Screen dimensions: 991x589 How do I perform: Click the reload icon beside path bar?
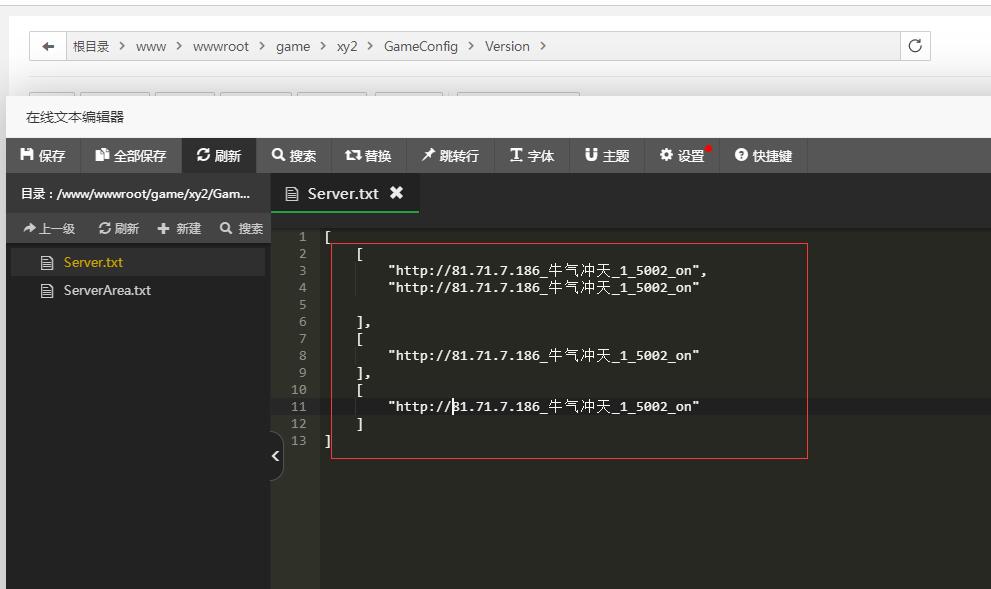[x=914, y=46]
